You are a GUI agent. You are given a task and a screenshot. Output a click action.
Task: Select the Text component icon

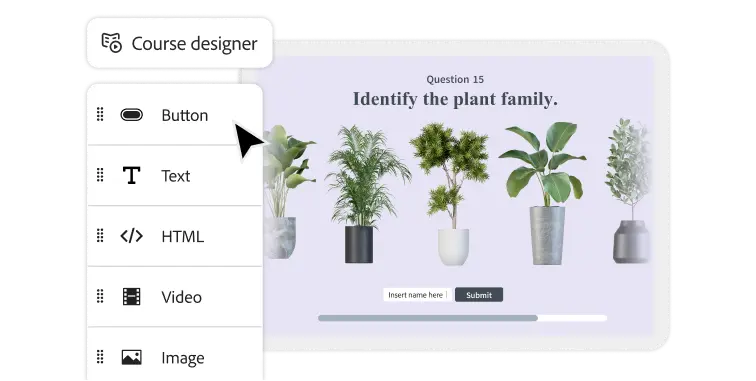pyautogui.click(x=131, y=176)
